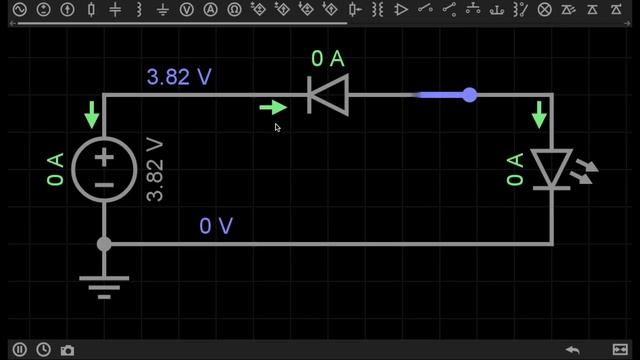Click the blue switch terminal node

pyautogui.click(x=470, y=95)
